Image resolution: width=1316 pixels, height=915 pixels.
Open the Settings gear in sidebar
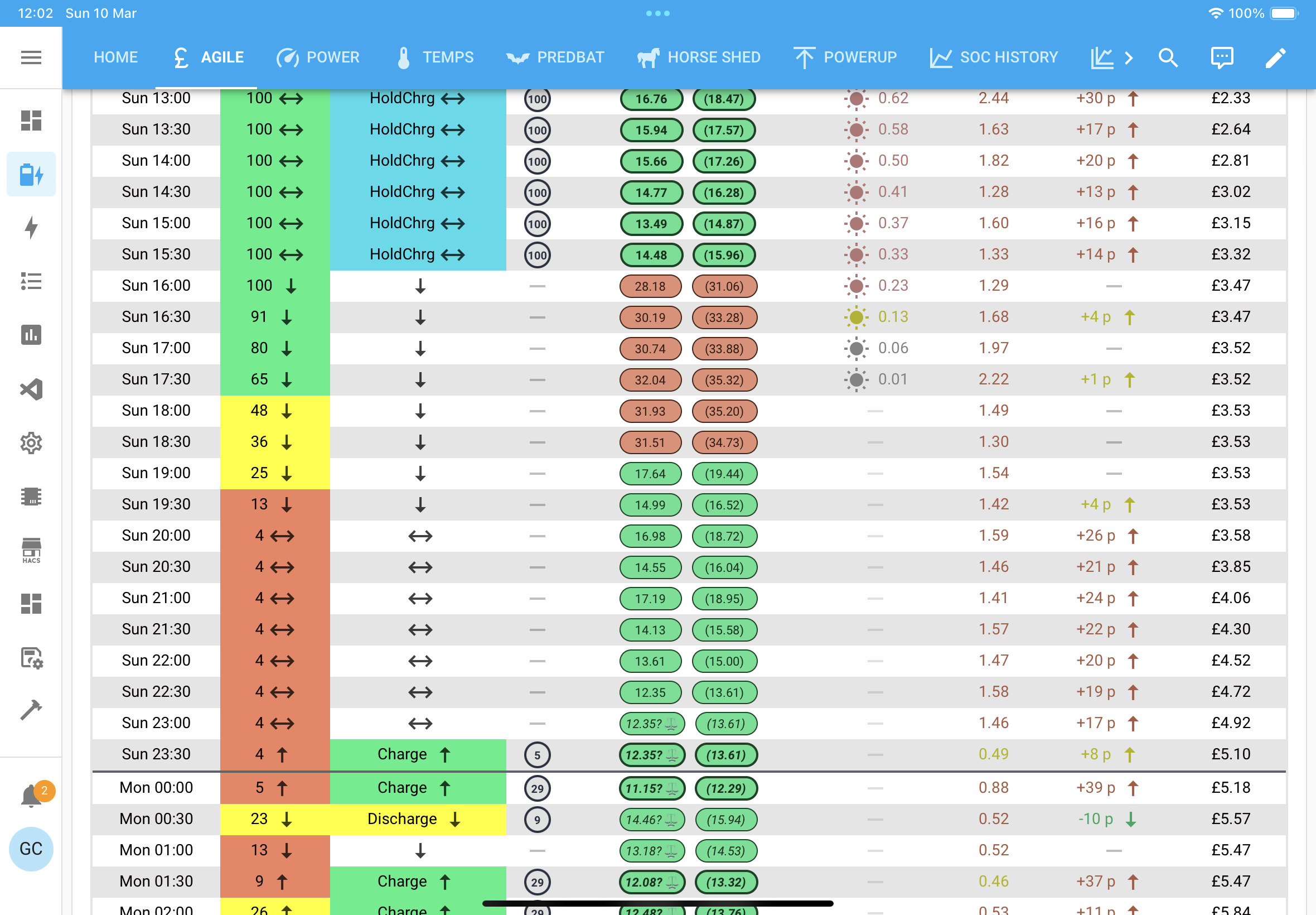click(x=31, y=443)
